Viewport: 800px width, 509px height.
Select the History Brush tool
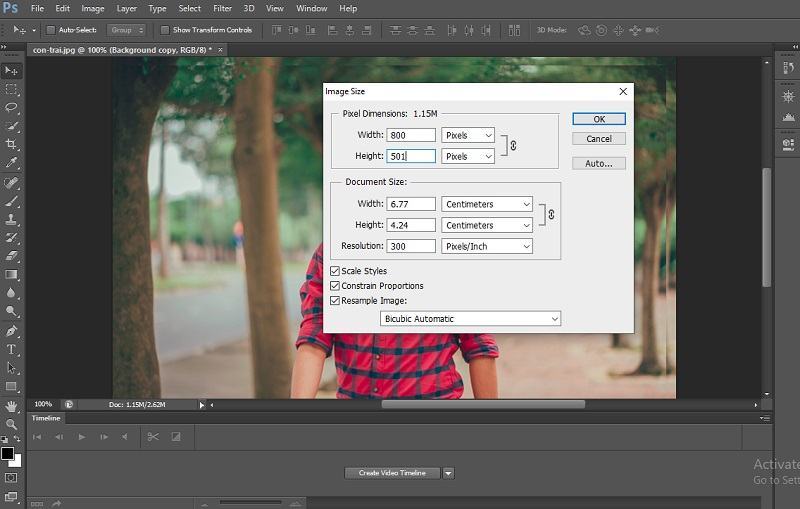tap(11, 238)
